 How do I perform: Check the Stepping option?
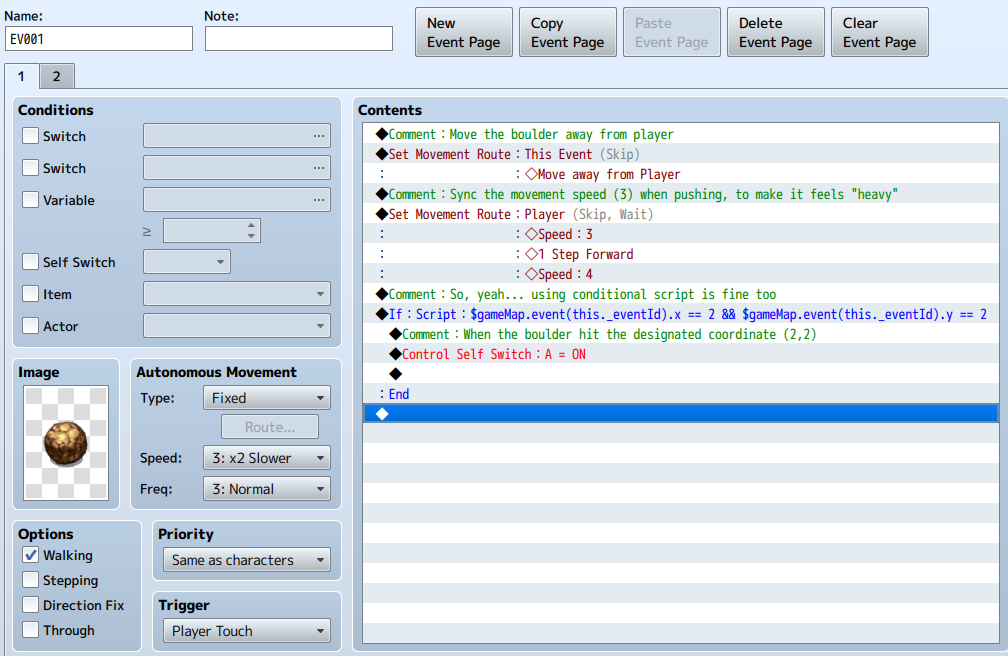[30, 580]
